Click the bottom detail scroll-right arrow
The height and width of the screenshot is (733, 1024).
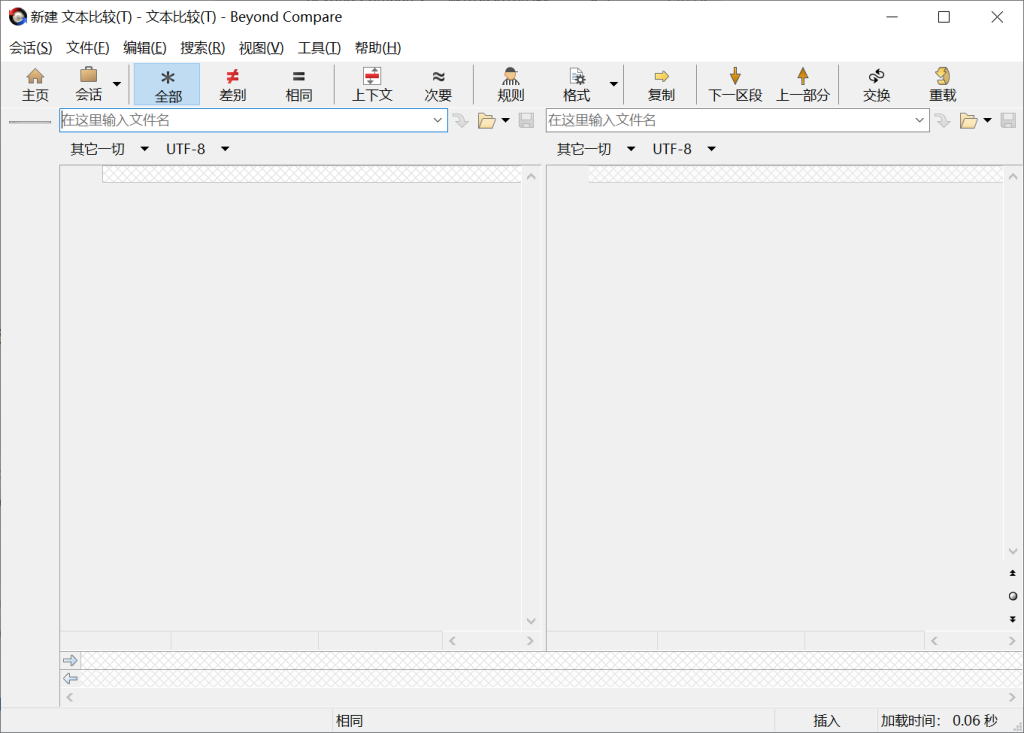[x=1012, y=698]
